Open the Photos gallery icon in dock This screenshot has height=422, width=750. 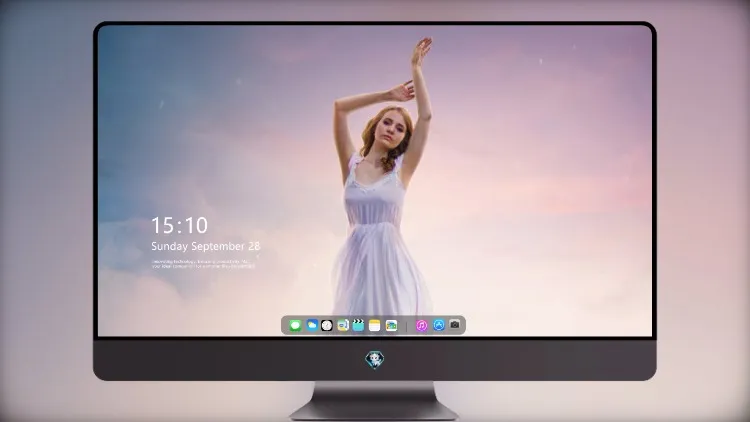click(x=391, y=326)
